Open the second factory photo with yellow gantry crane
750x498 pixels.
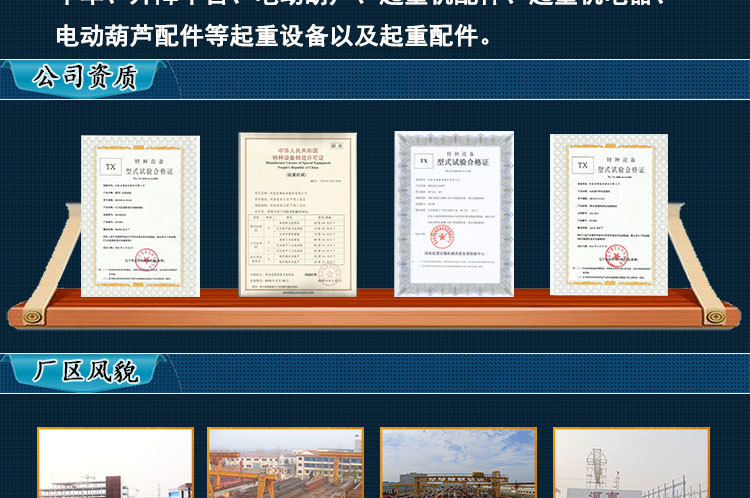point(285,463)
